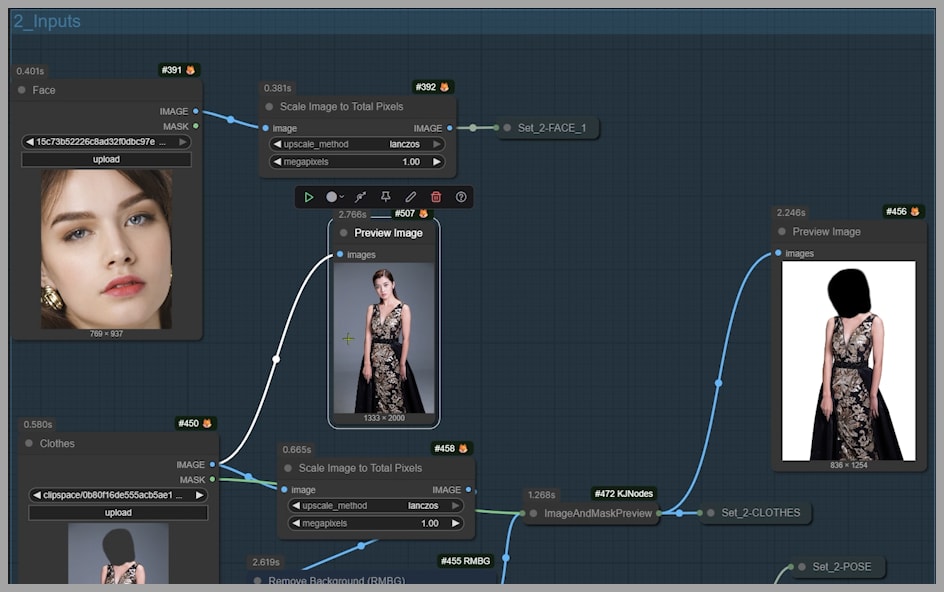Image resolution: width=944 pixels, height=592 pixels.
Task: Toggle collapse dot on ImageAndMaskPreview node
Action: (x=533, y=514)
